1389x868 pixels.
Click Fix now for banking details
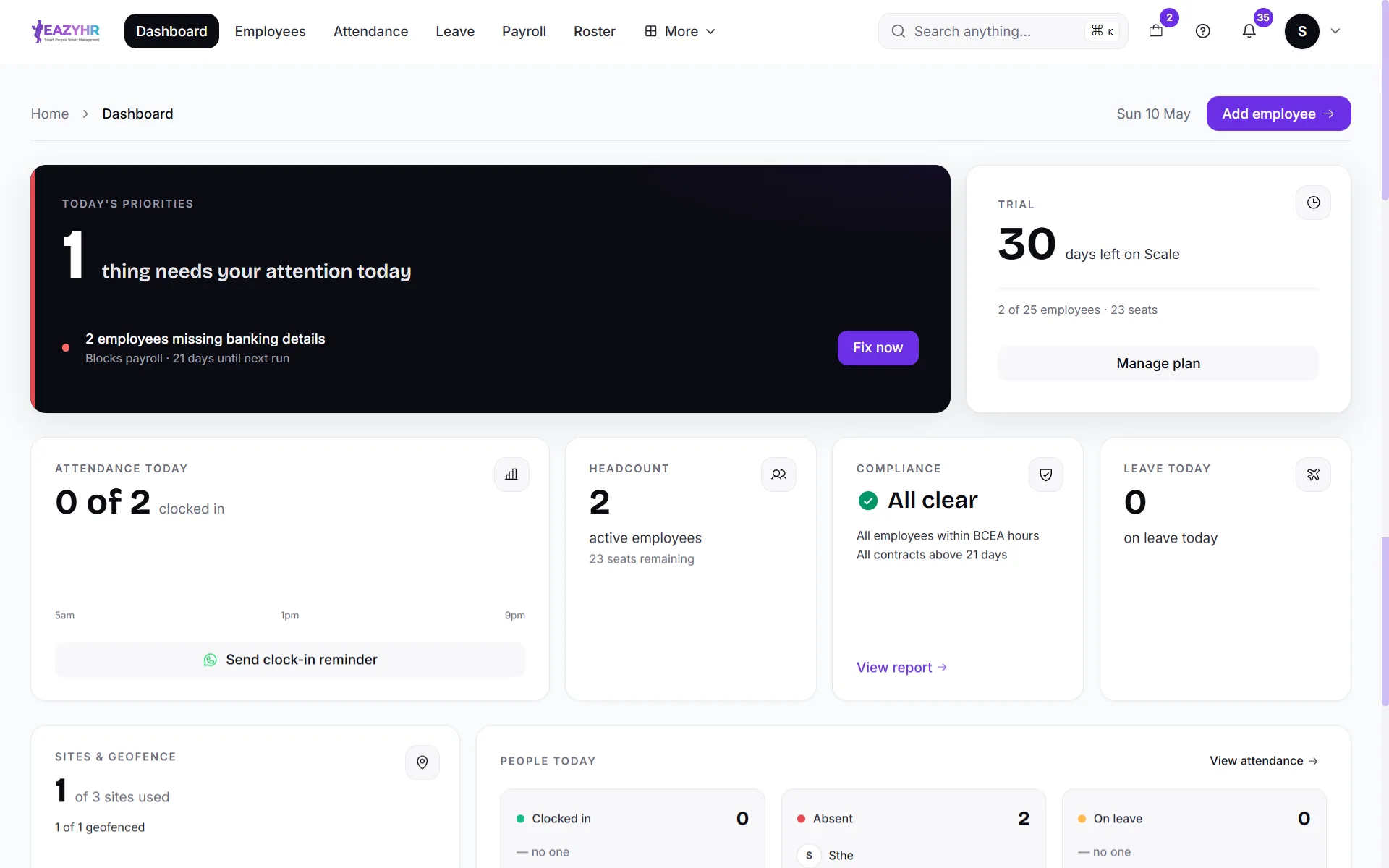point(878,348)
